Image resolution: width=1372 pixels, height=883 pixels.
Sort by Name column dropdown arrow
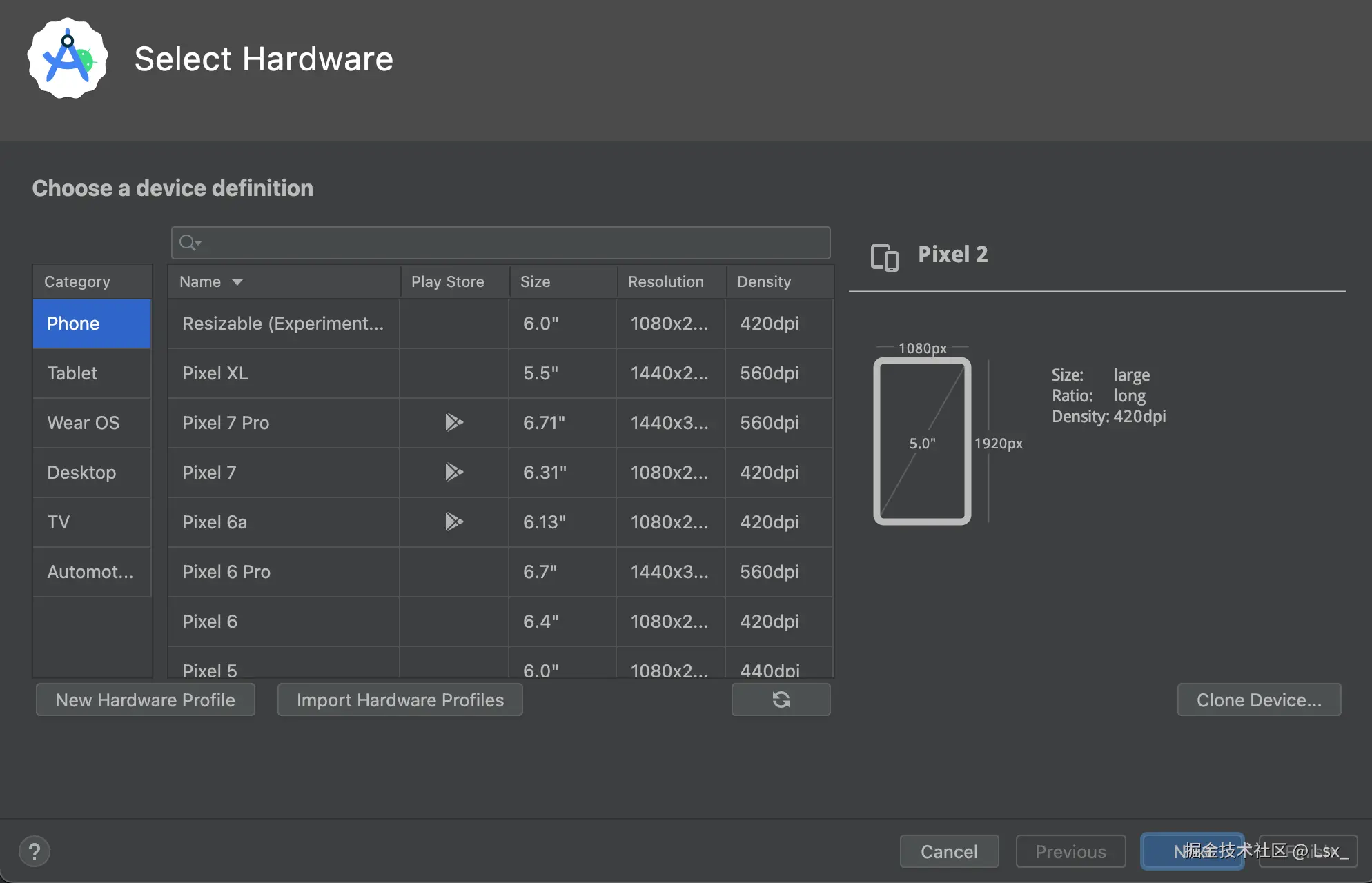[237, 281]
